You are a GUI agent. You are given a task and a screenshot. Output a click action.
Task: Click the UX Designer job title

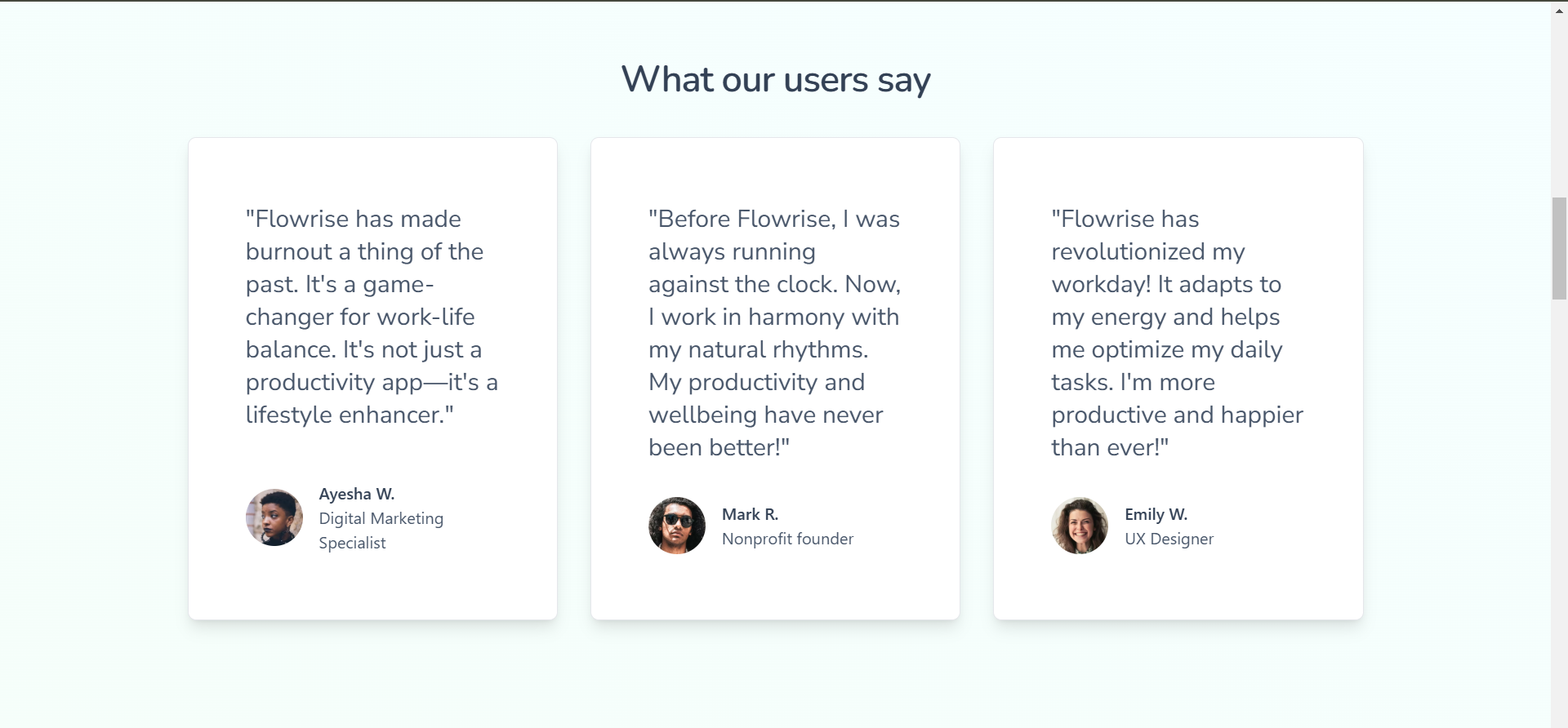click(1169, 539)
